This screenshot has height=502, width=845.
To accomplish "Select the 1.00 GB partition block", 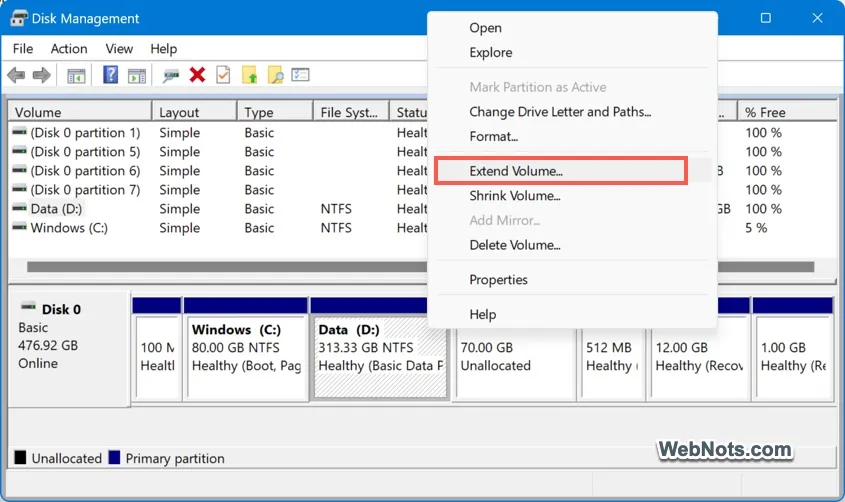I will click(793, 348).
